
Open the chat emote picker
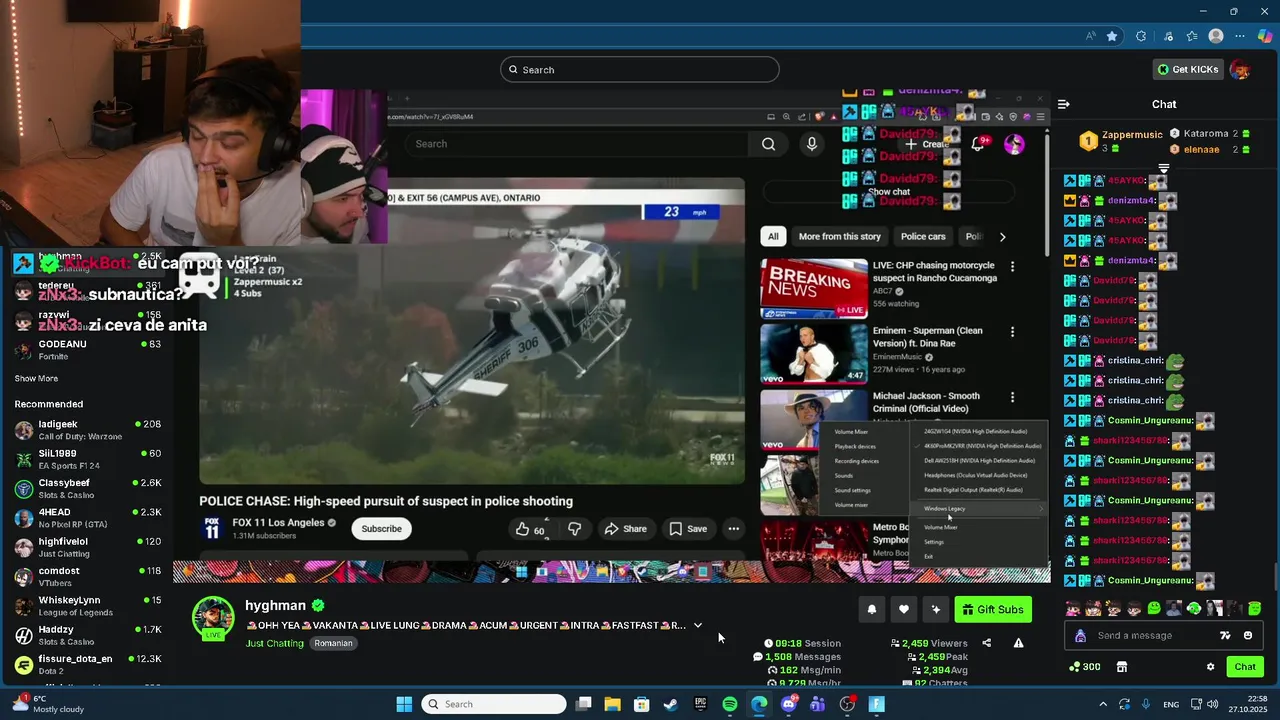[x=1247, y=636]
